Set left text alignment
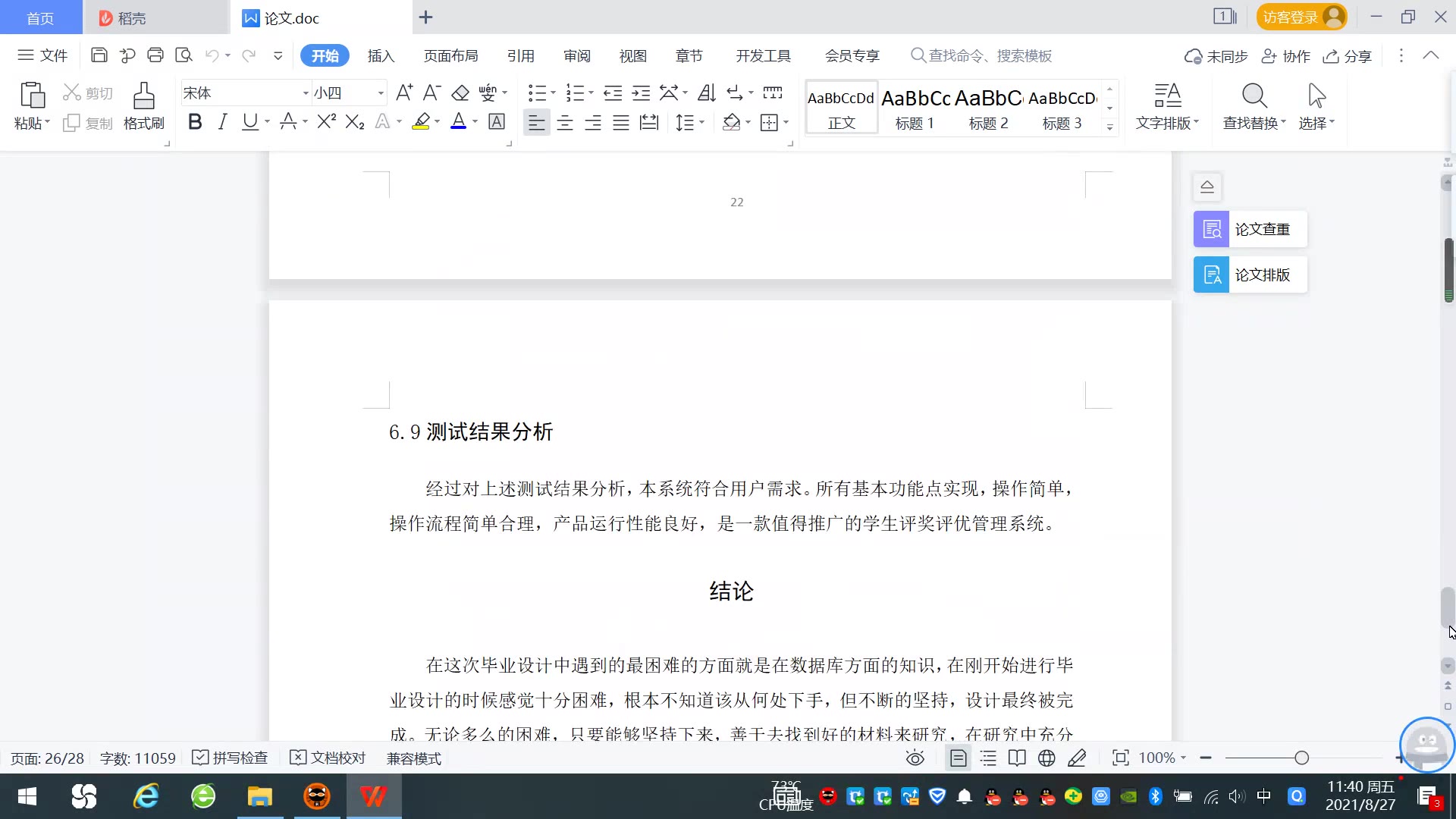The width and height of the screenshot is (1456, 819). click(536, 122)
